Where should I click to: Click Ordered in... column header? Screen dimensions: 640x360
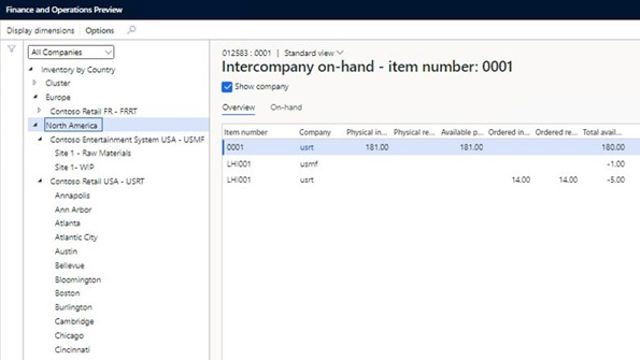coord(509,132)
